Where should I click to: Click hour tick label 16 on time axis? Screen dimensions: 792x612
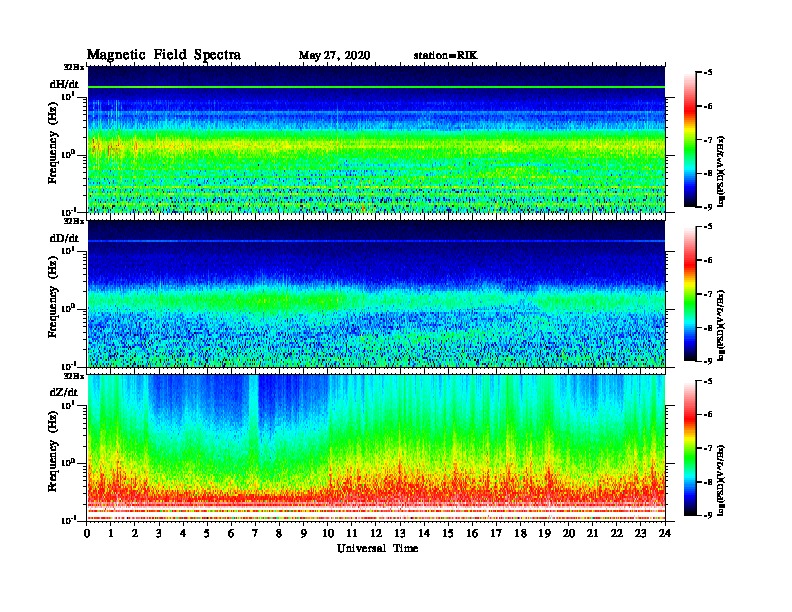472,533
